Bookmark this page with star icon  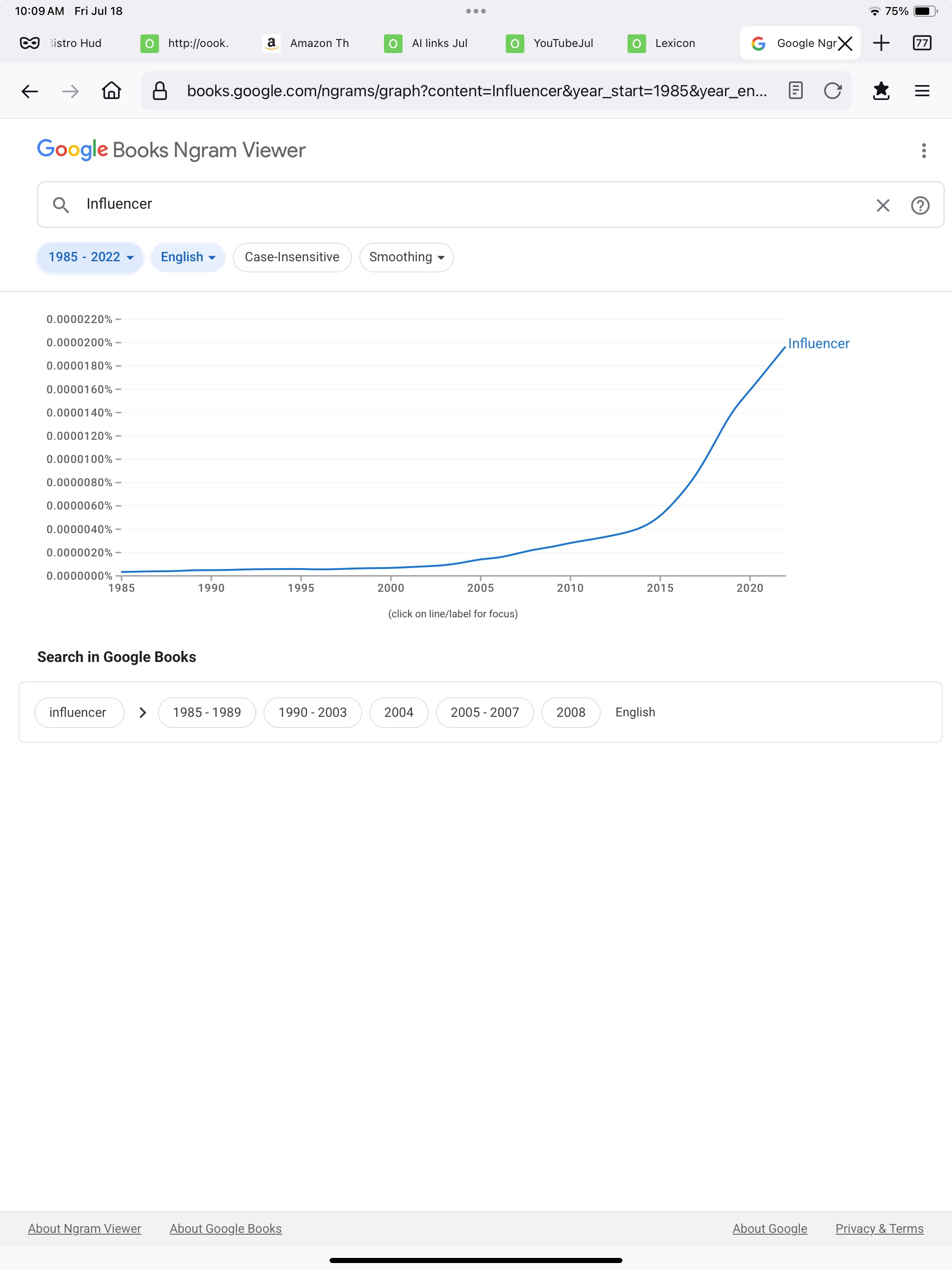881,91
